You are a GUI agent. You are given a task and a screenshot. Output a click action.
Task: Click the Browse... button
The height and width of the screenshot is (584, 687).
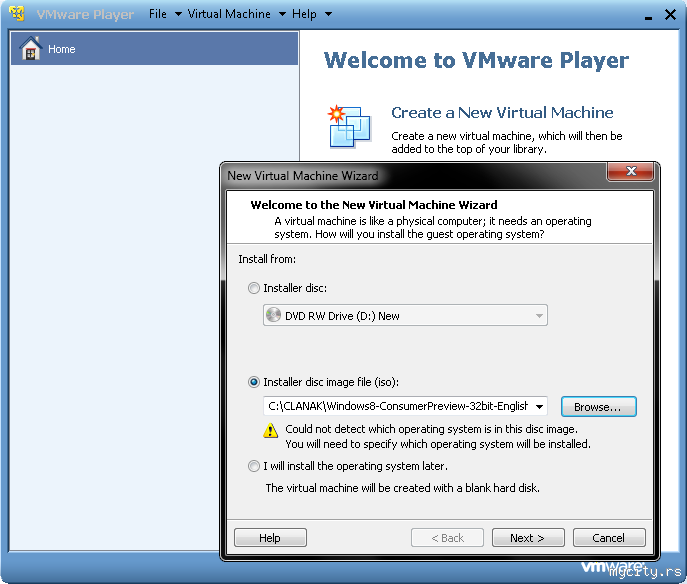click(598, 407)
